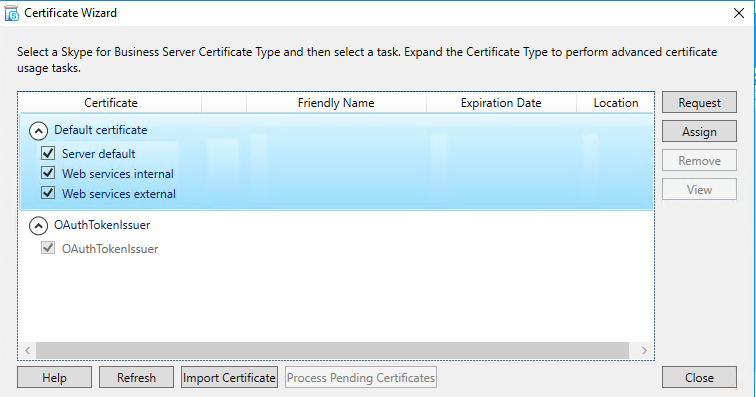
Task: Click the disabled Remove button
Action: click(699, 160)
